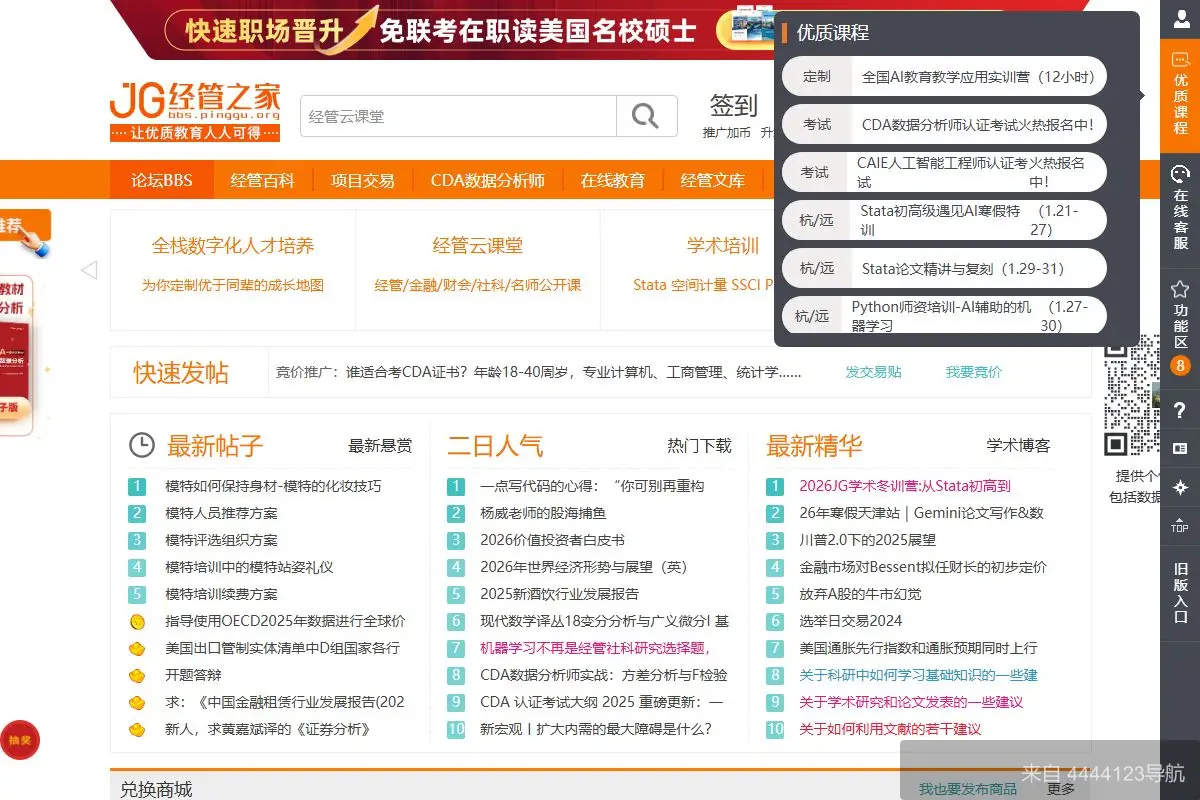Click the clock icon beside 最新帖子
The image size is (1200, 800).
(142, 445)
